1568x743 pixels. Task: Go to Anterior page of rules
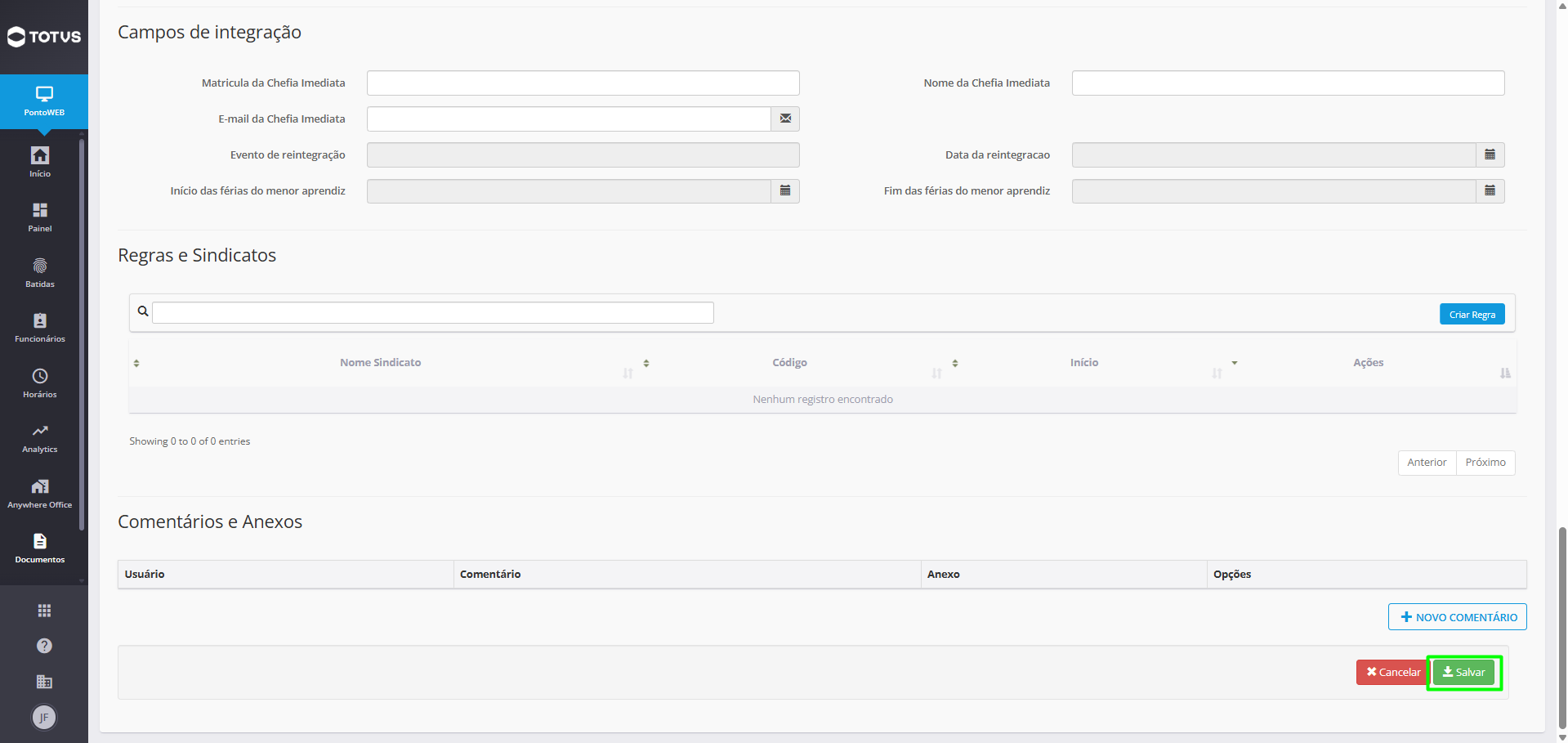[x=1427, y=463]
